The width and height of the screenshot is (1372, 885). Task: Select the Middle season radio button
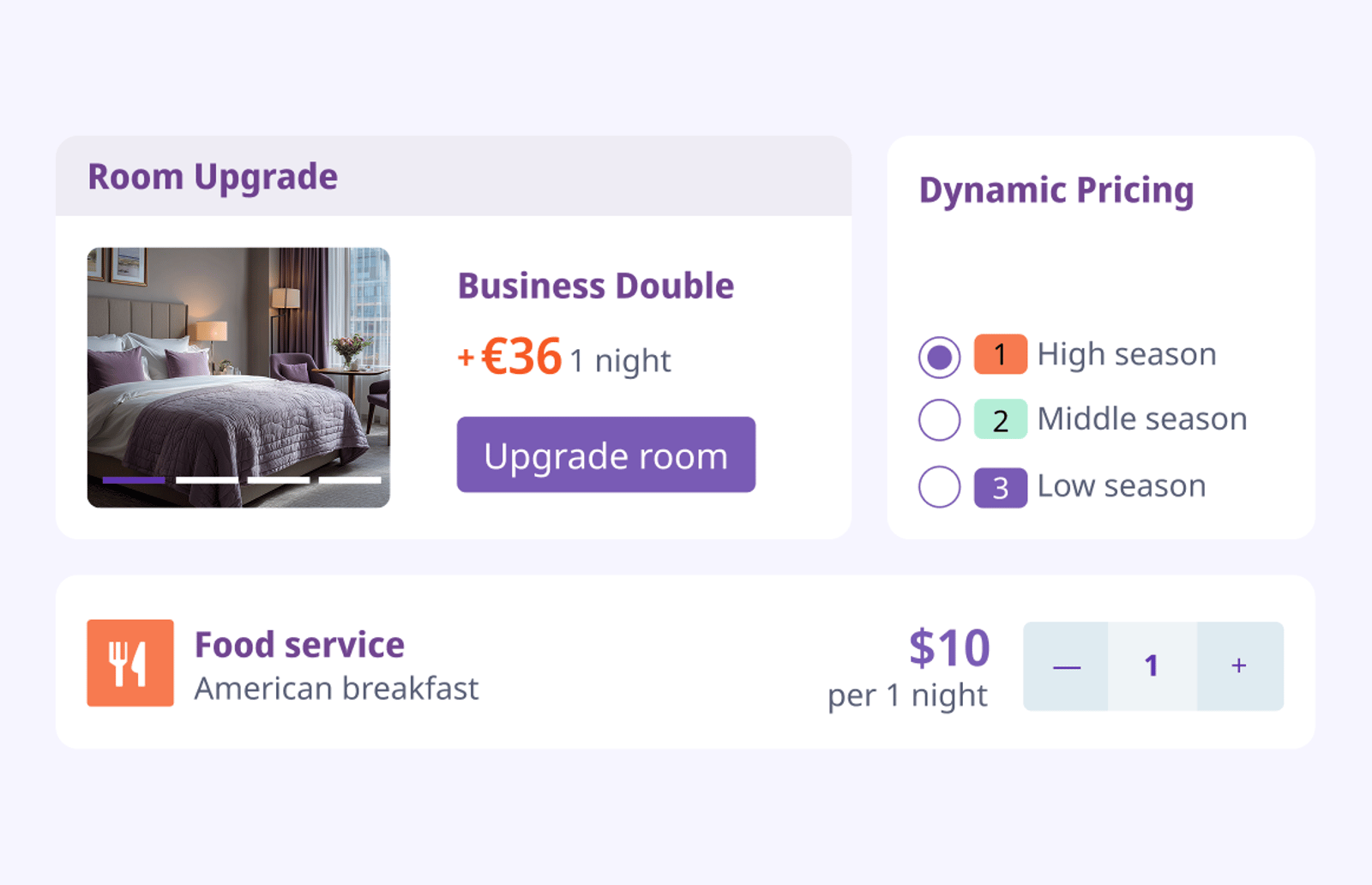tap(939, 420)
